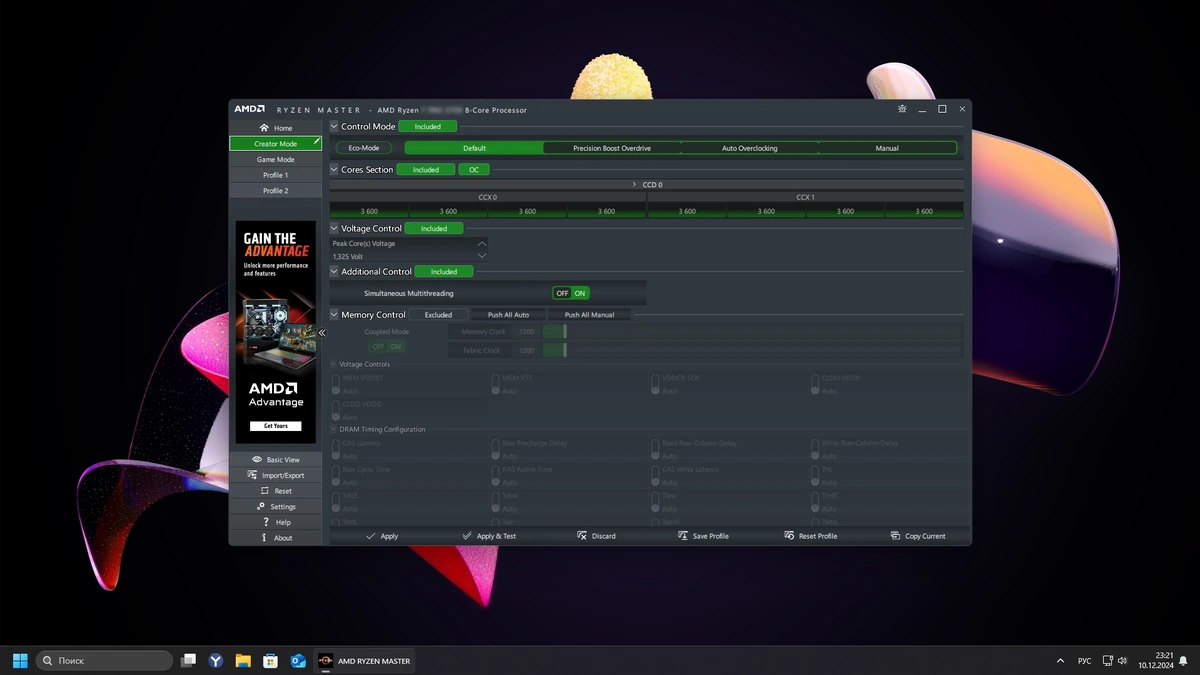
Task: Switch to Basic View via the eye icon
Action: [x=275, y=460]
